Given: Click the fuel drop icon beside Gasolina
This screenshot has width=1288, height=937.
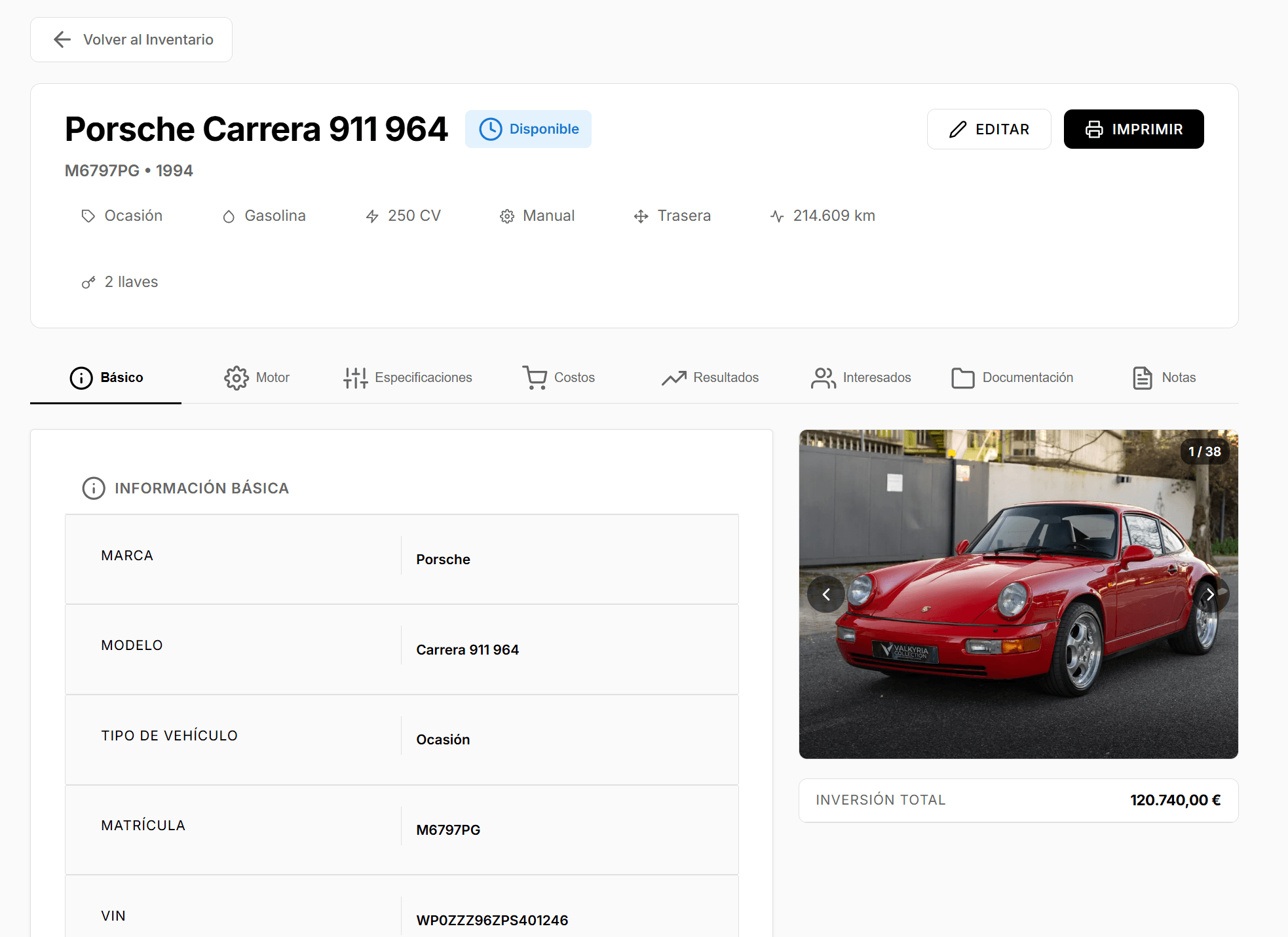Looking at the screenshot, I should click(229, 216).
